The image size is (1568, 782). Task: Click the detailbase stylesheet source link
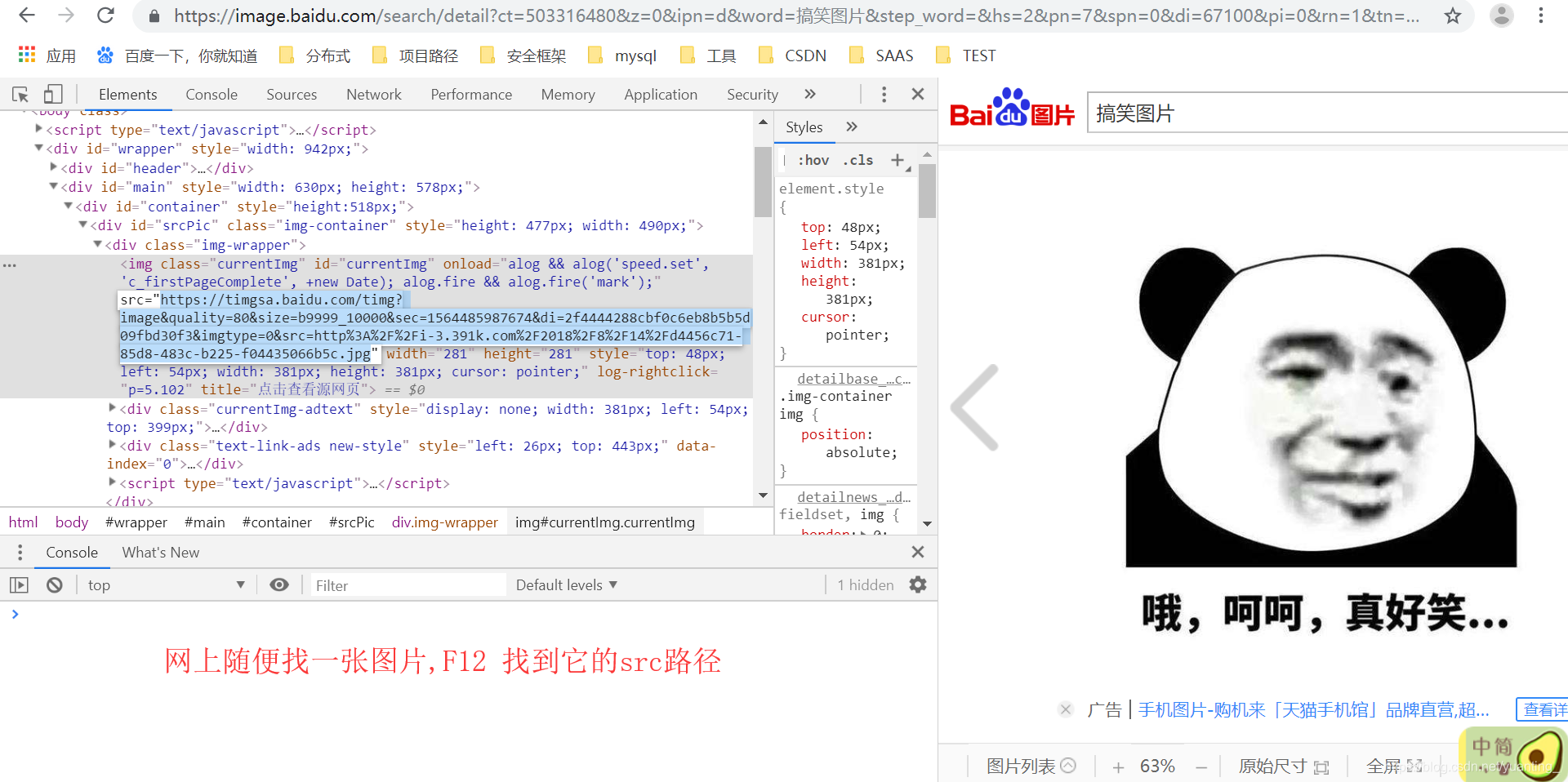tap(853, 379)
